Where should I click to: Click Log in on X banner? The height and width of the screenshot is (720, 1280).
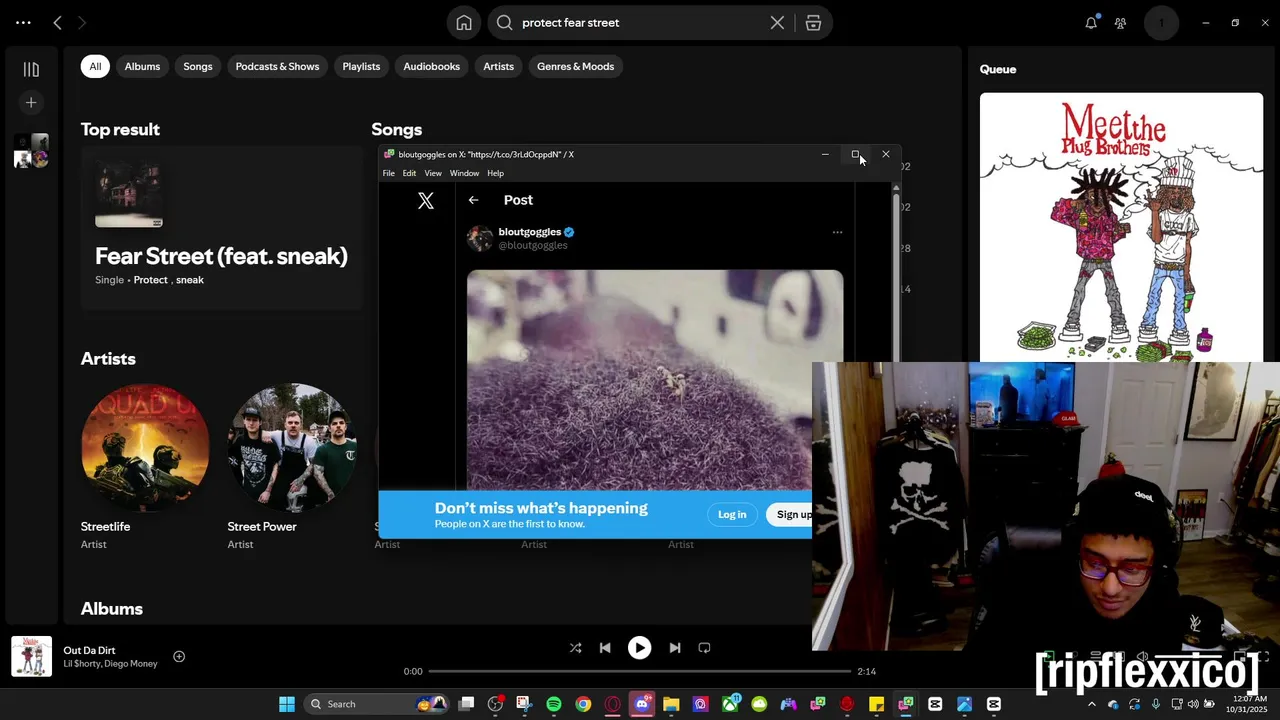[732, 514]
